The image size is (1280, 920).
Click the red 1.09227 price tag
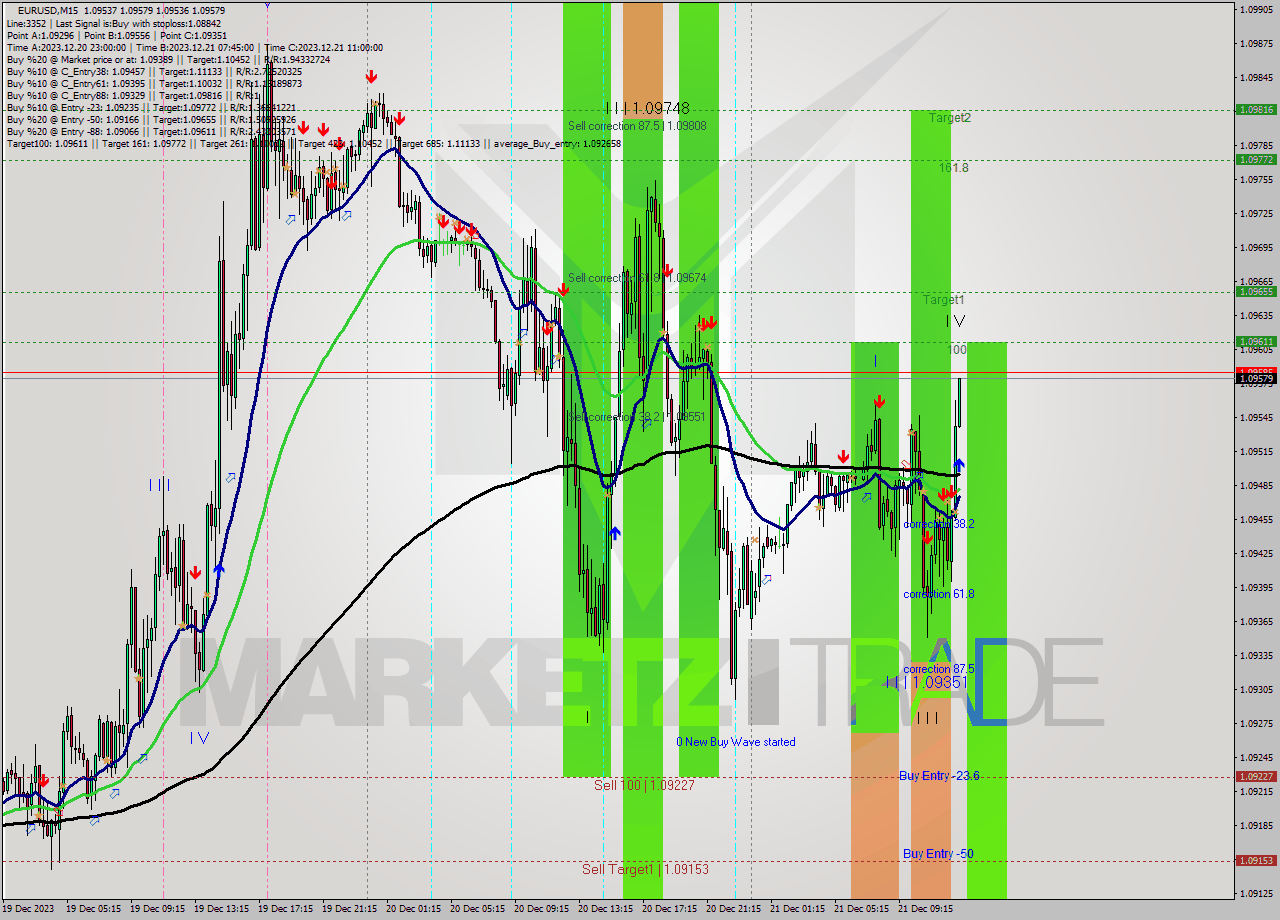tap(1256, 776)
